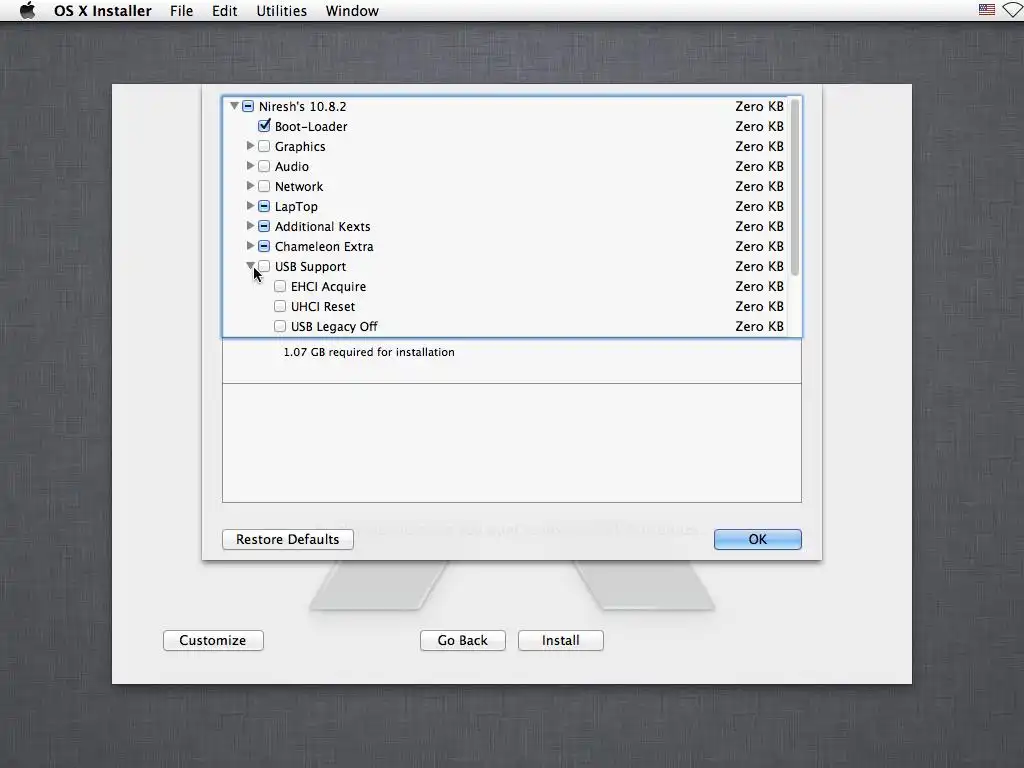This screenshot has height=768, width=1024.
Task: Select the Network row label
Action: (x=298, y=187)
